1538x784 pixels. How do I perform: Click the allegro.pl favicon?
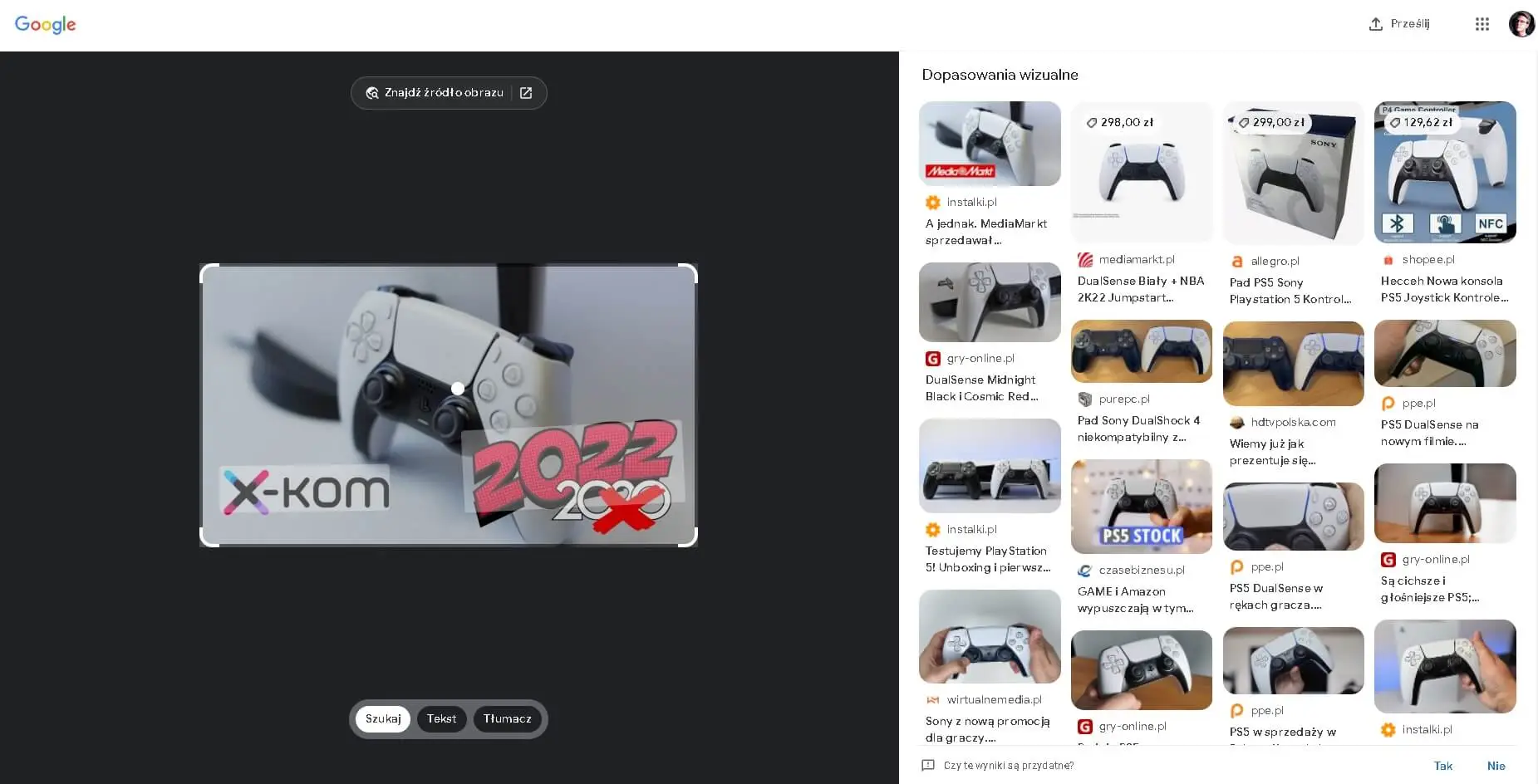point(1236,261)
